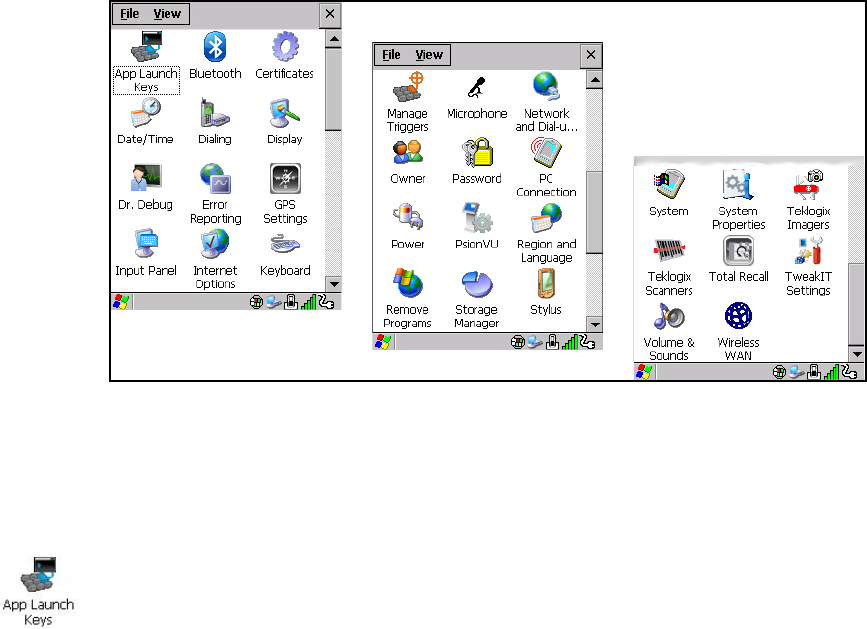867x629 pixels.
Task: Click plug connection icon in middle window tray
Action: pyautogui.click(x=587, y=342)
